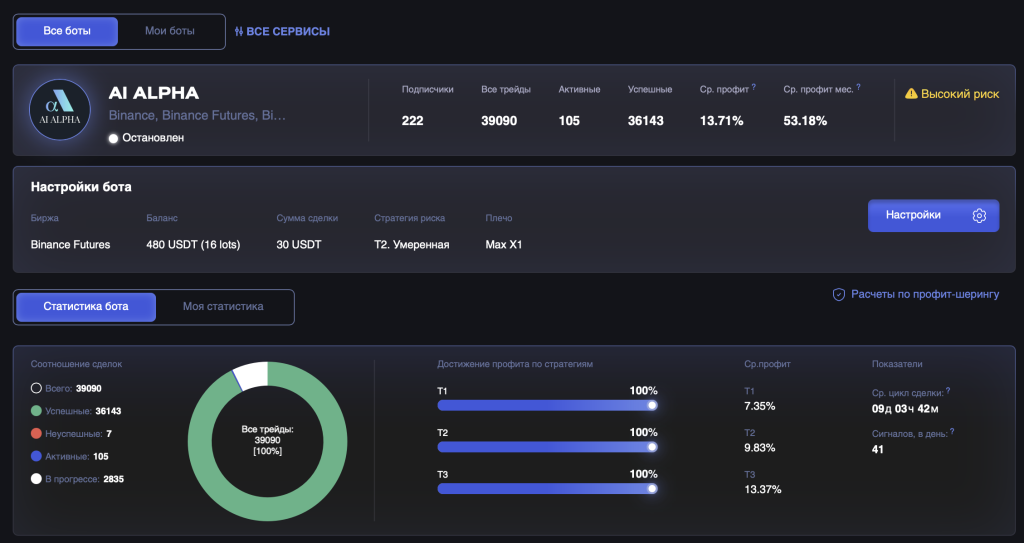The image size is (1024, 543).
Task: Click the AI ALPHA bot logo
Action: (x=59, y=110)
